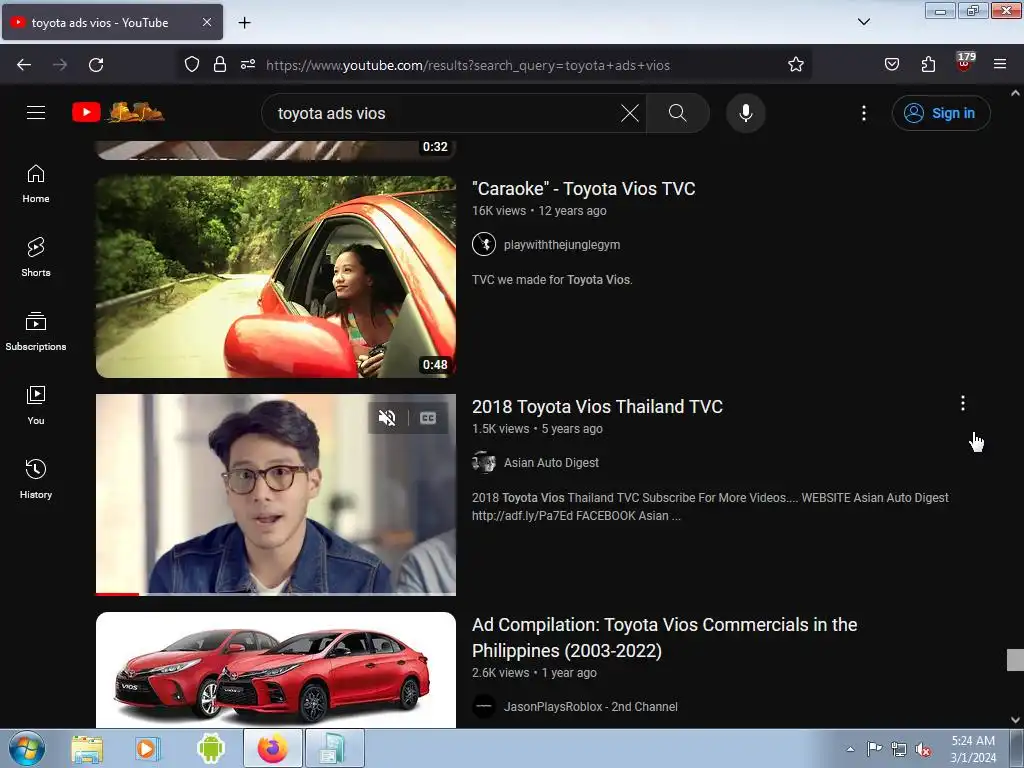Visit Asian Auto Digest channel name
The image size is (1024, 768).
click(551, 463)
